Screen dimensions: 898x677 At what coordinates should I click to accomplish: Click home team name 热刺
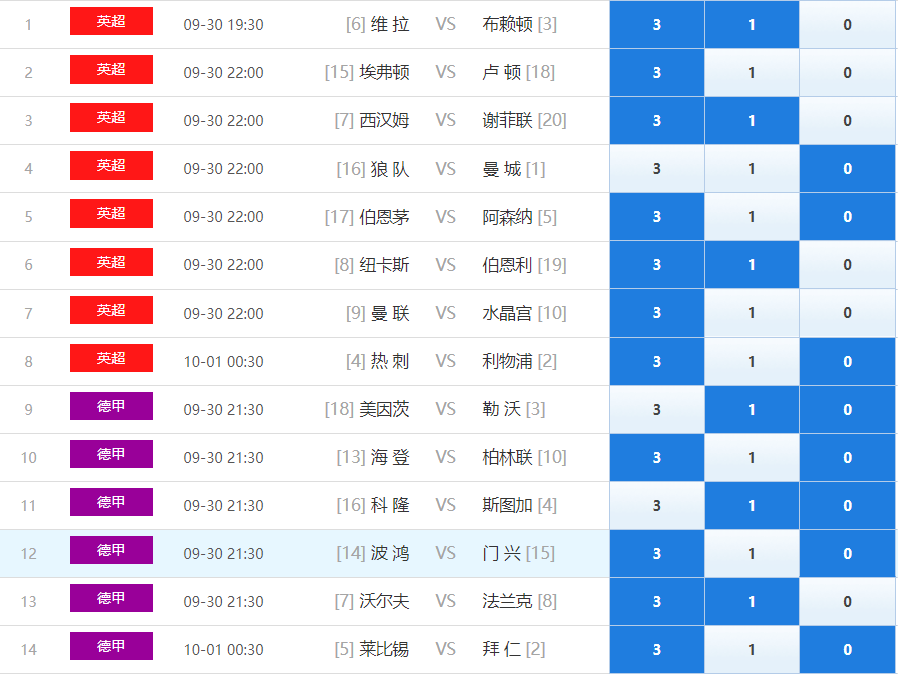[x=390, y=361]
